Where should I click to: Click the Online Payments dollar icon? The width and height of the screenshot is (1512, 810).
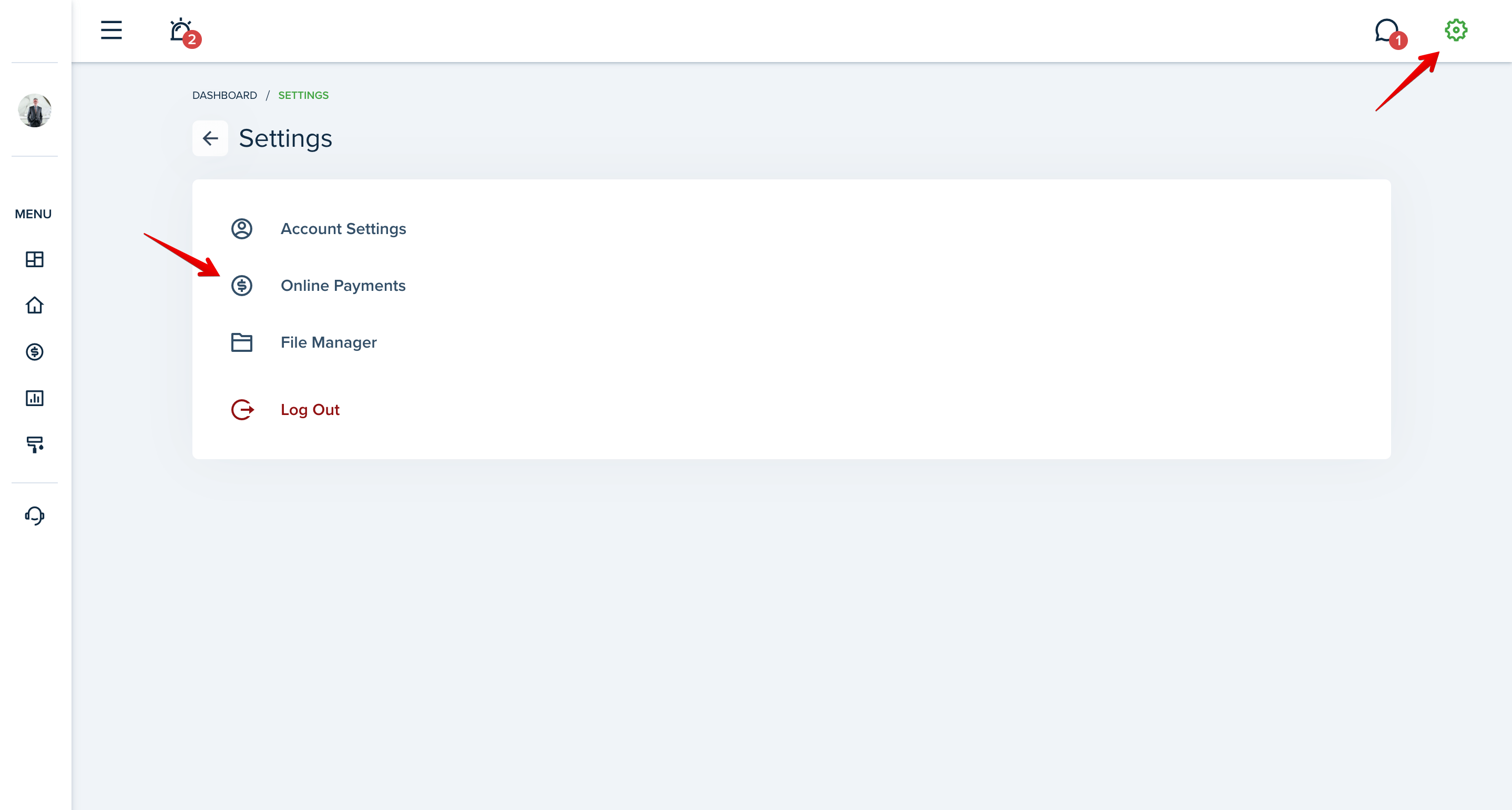[241, 286]
